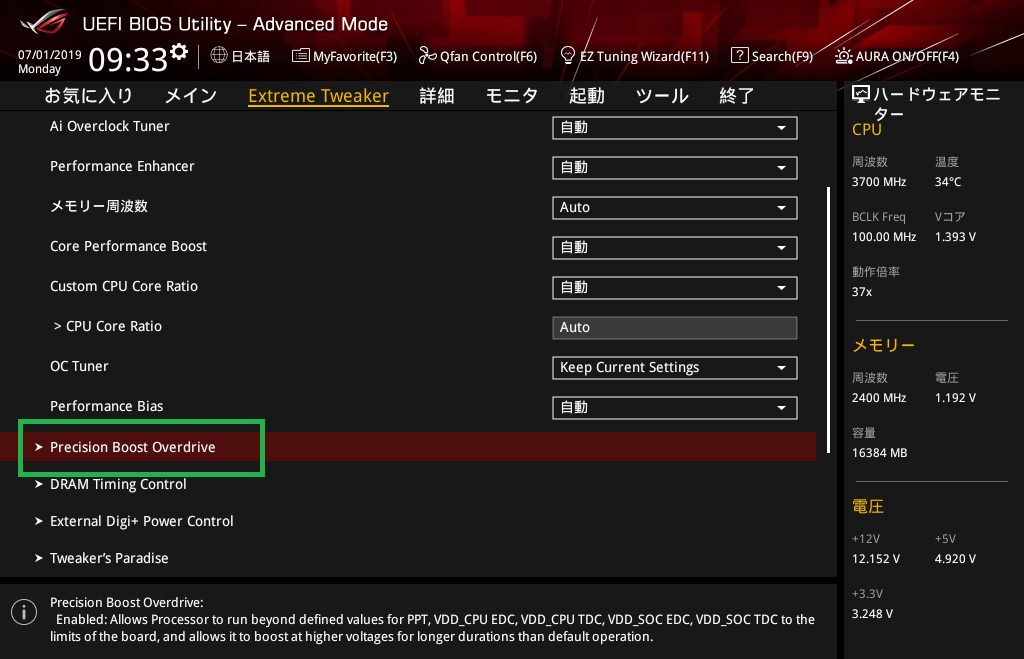The width and height of the screenshot is (1024, 659).
Task: Select Extreme Tweaker tab
Action: 319,96
